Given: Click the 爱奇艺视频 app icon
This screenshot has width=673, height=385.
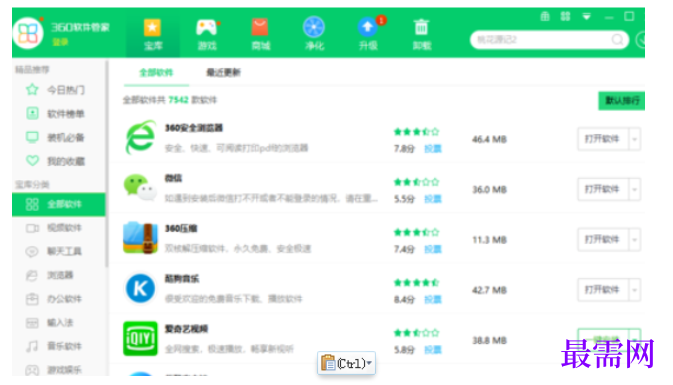Looking at the screenshot, I should pyautogui.click(x=140, y=339).
